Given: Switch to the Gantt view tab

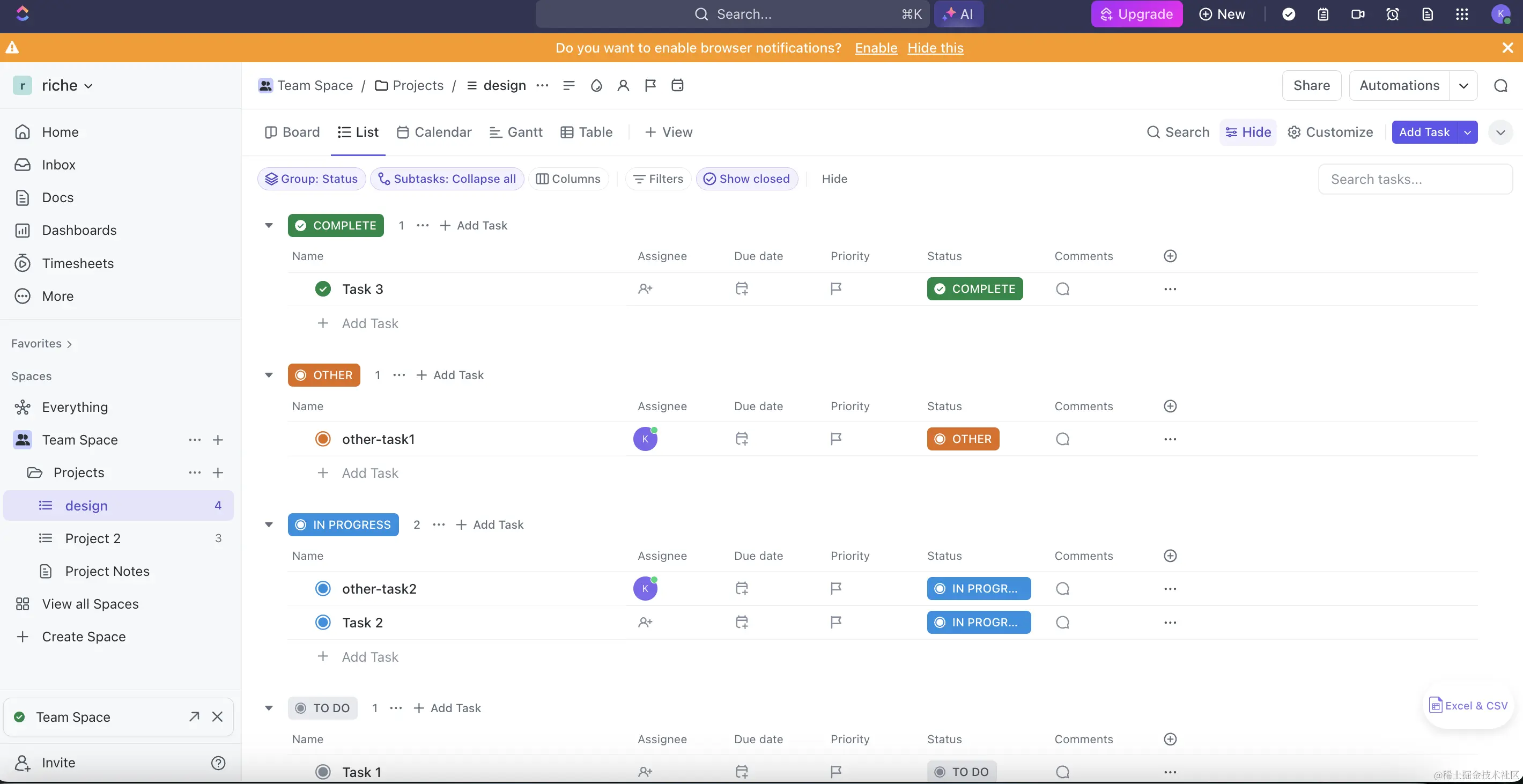Looking at the screenshot, I should point(516,132).
